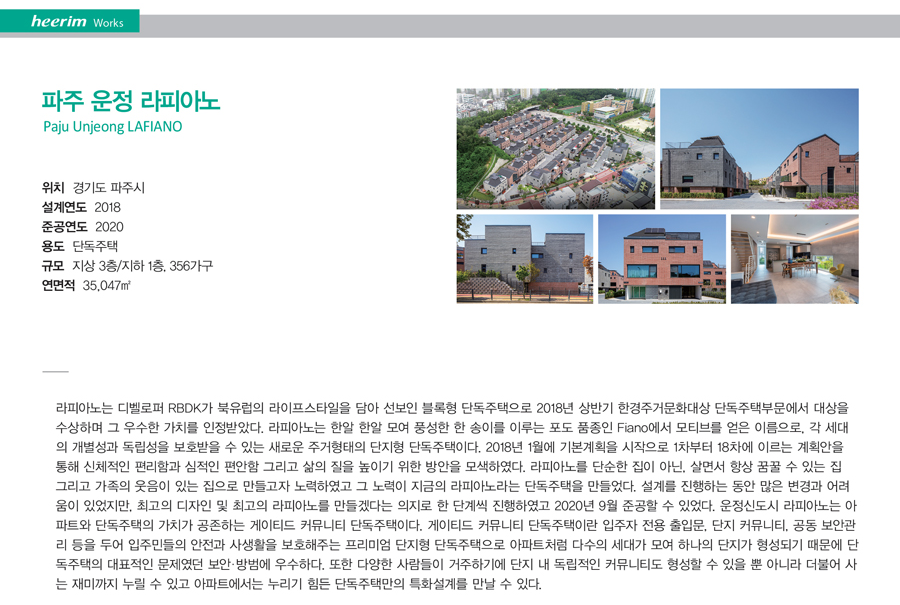The width and height of the screenshot is (900, 605).
Task: Open the interior living room photo
Action: [x=794, y=258]
